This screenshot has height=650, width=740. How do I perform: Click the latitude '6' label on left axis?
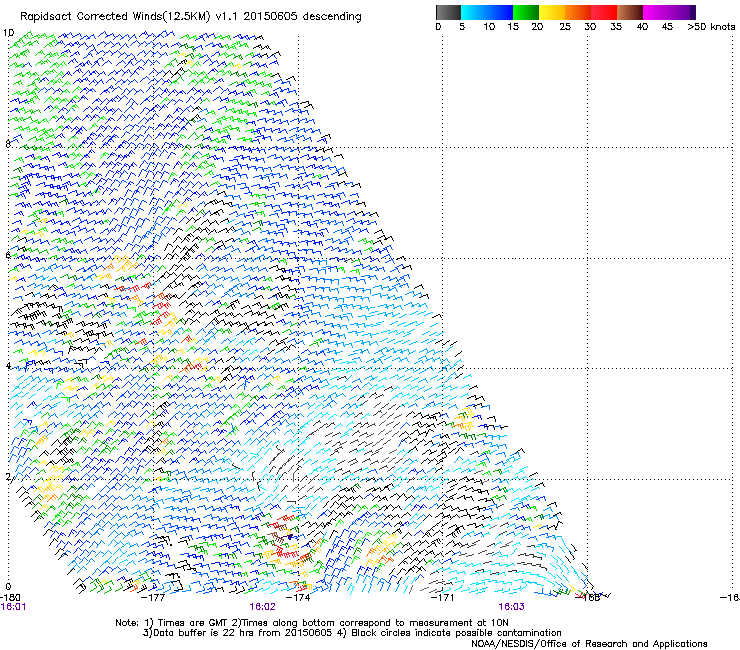8,255
